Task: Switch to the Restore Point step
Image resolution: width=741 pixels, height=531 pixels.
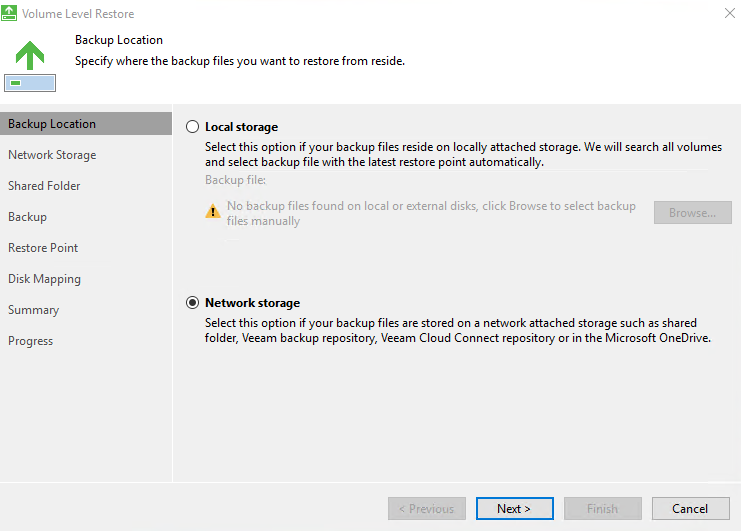Action: click(x=43, y=248)
